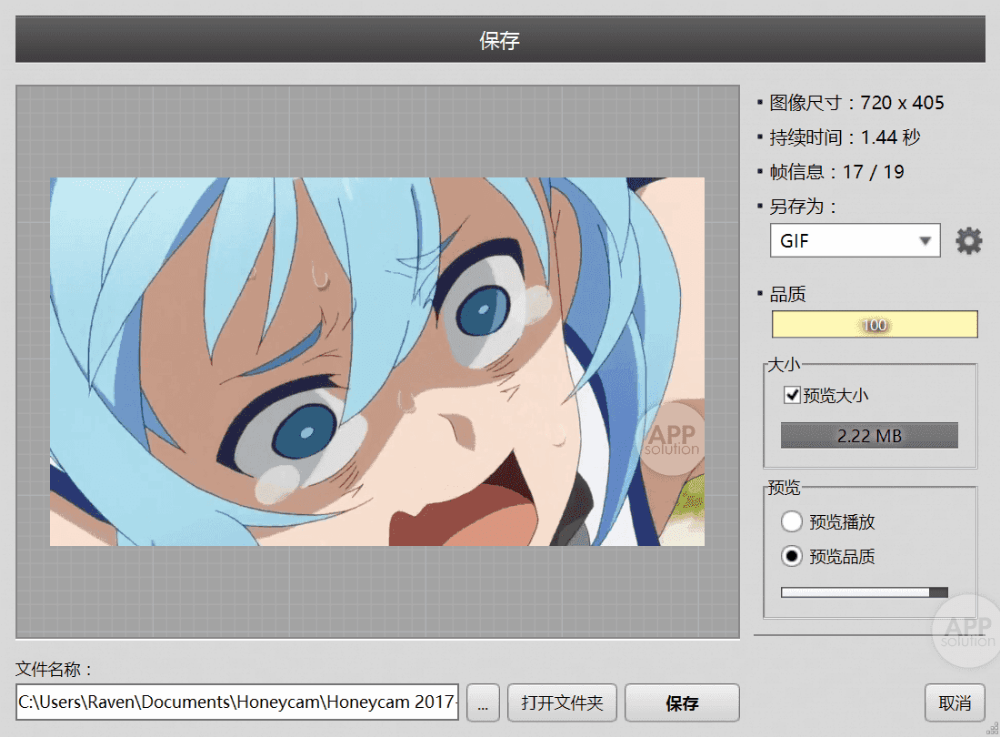Click the 品质 quality slider showing 100
The height and width of the screenshot is (737, 1000).
[874, 325]
